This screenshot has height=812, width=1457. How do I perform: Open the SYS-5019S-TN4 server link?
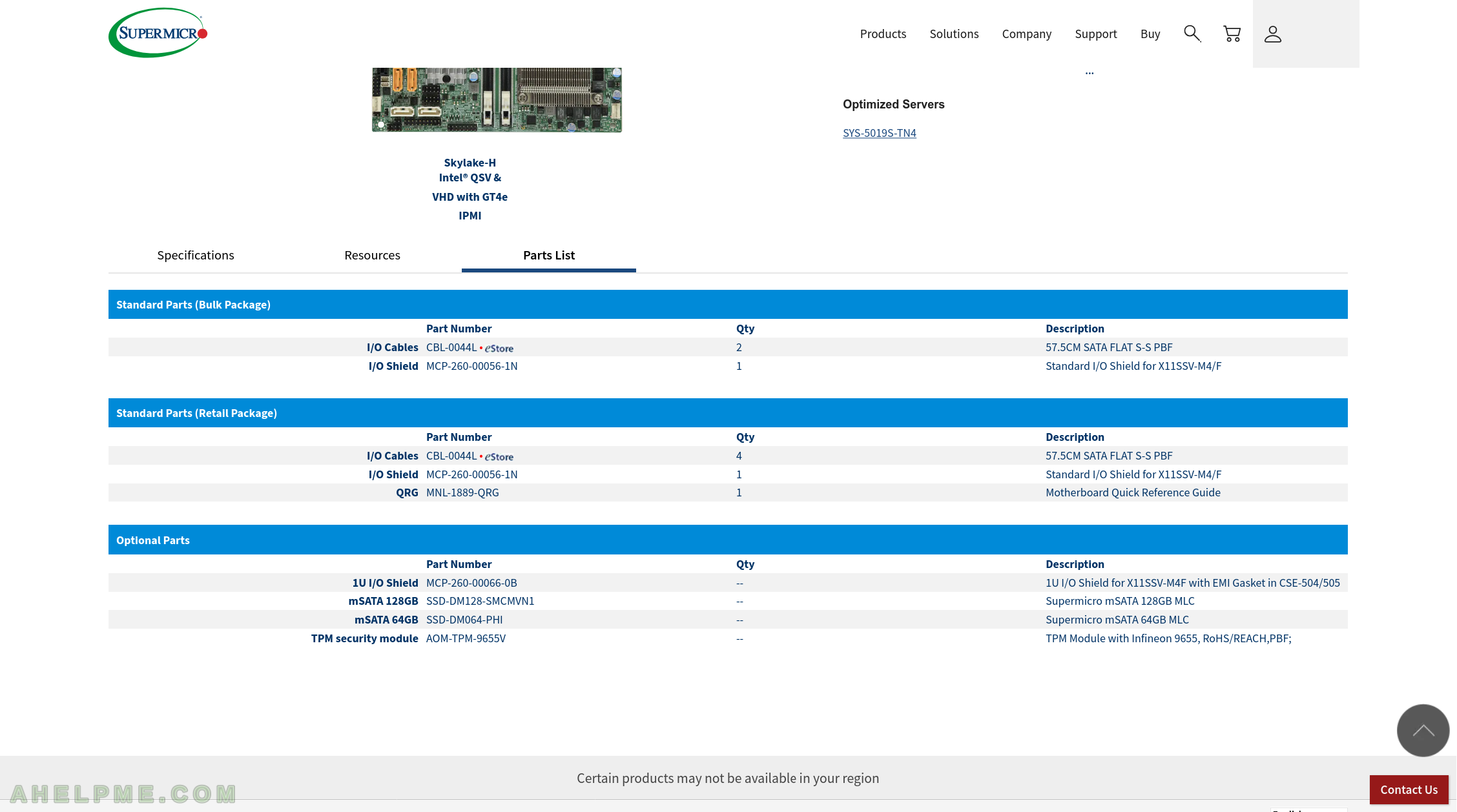[879, 133]
